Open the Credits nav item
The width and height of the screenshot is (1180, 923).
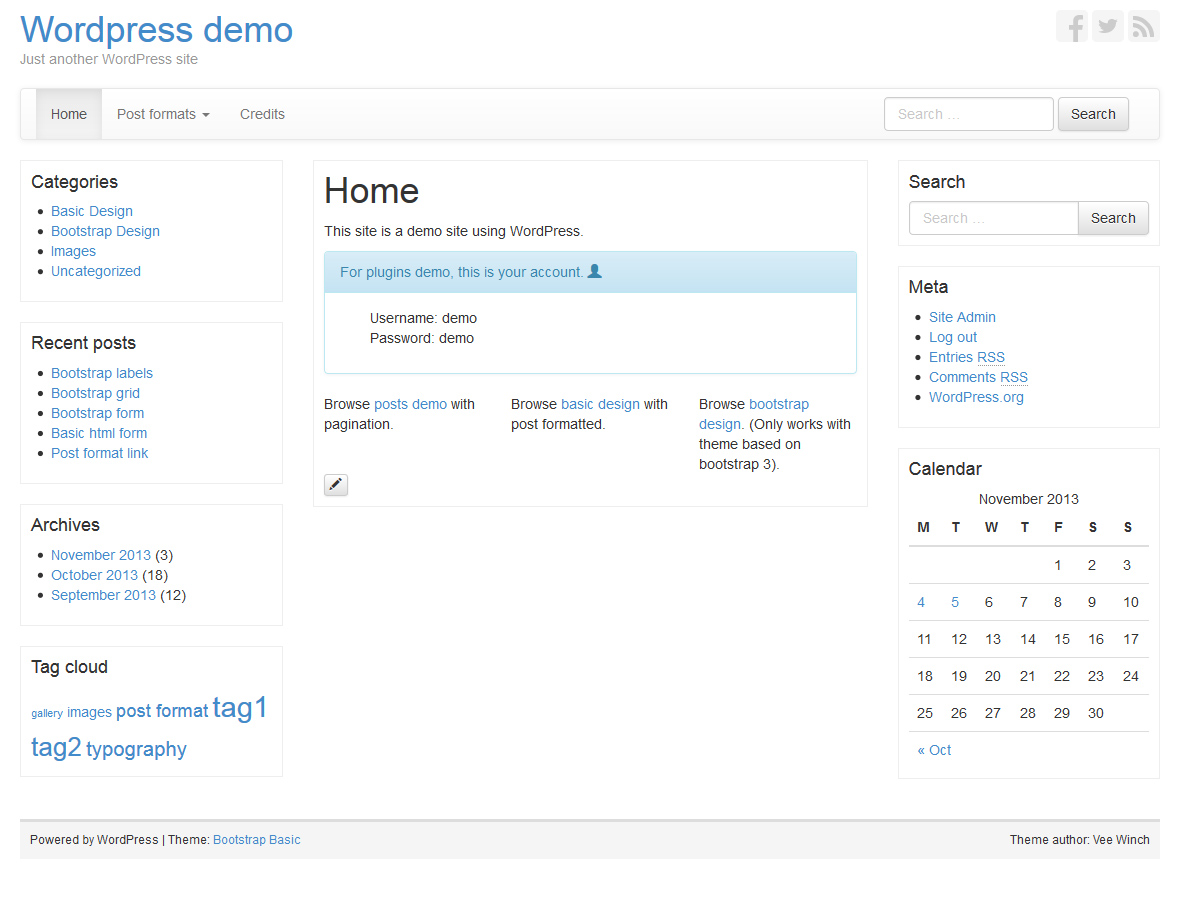[262, 114]
